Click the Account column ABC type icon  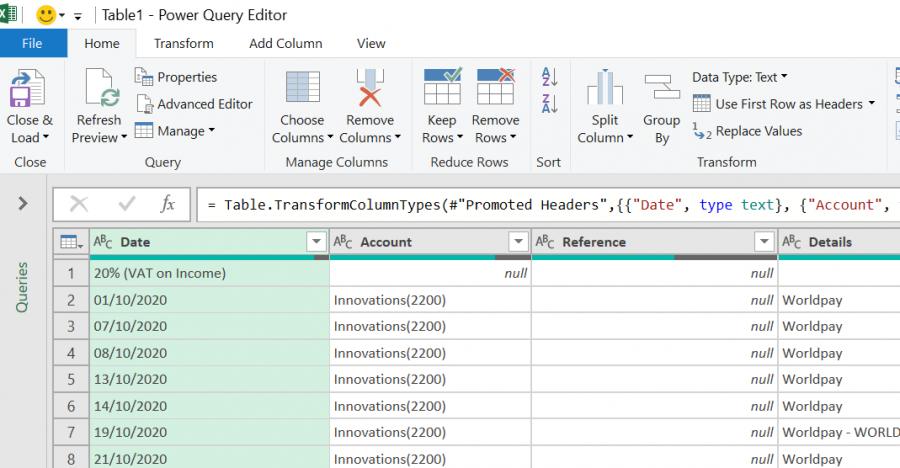pos(343,242)
